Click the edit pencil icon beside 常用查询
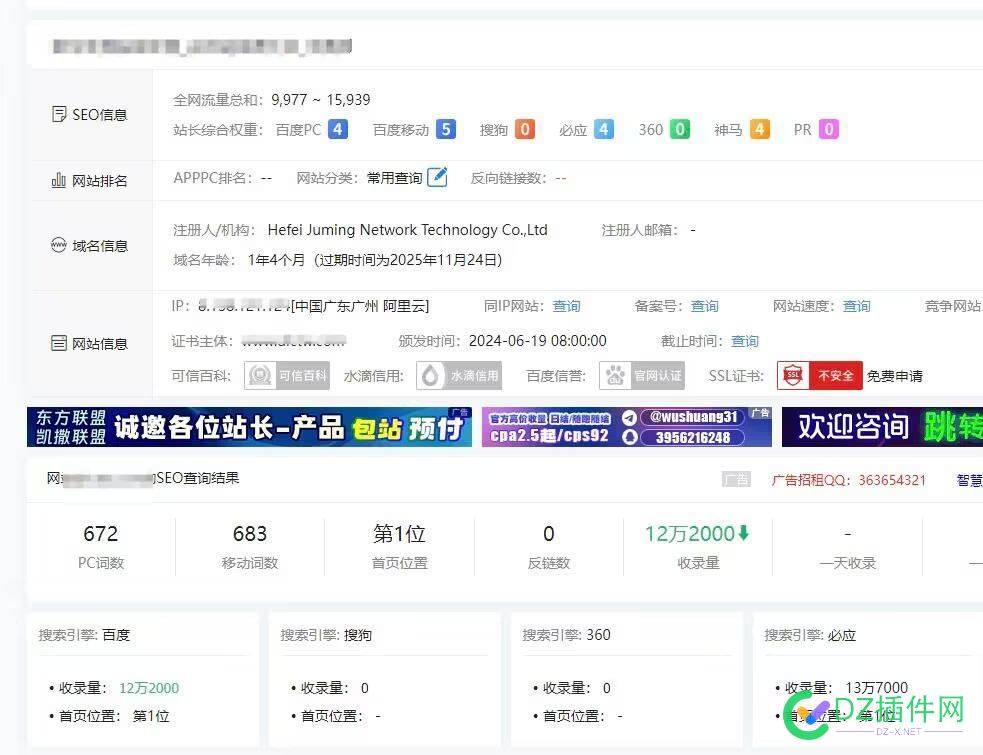This screenshot has width=983, height=755. point(437,178)
